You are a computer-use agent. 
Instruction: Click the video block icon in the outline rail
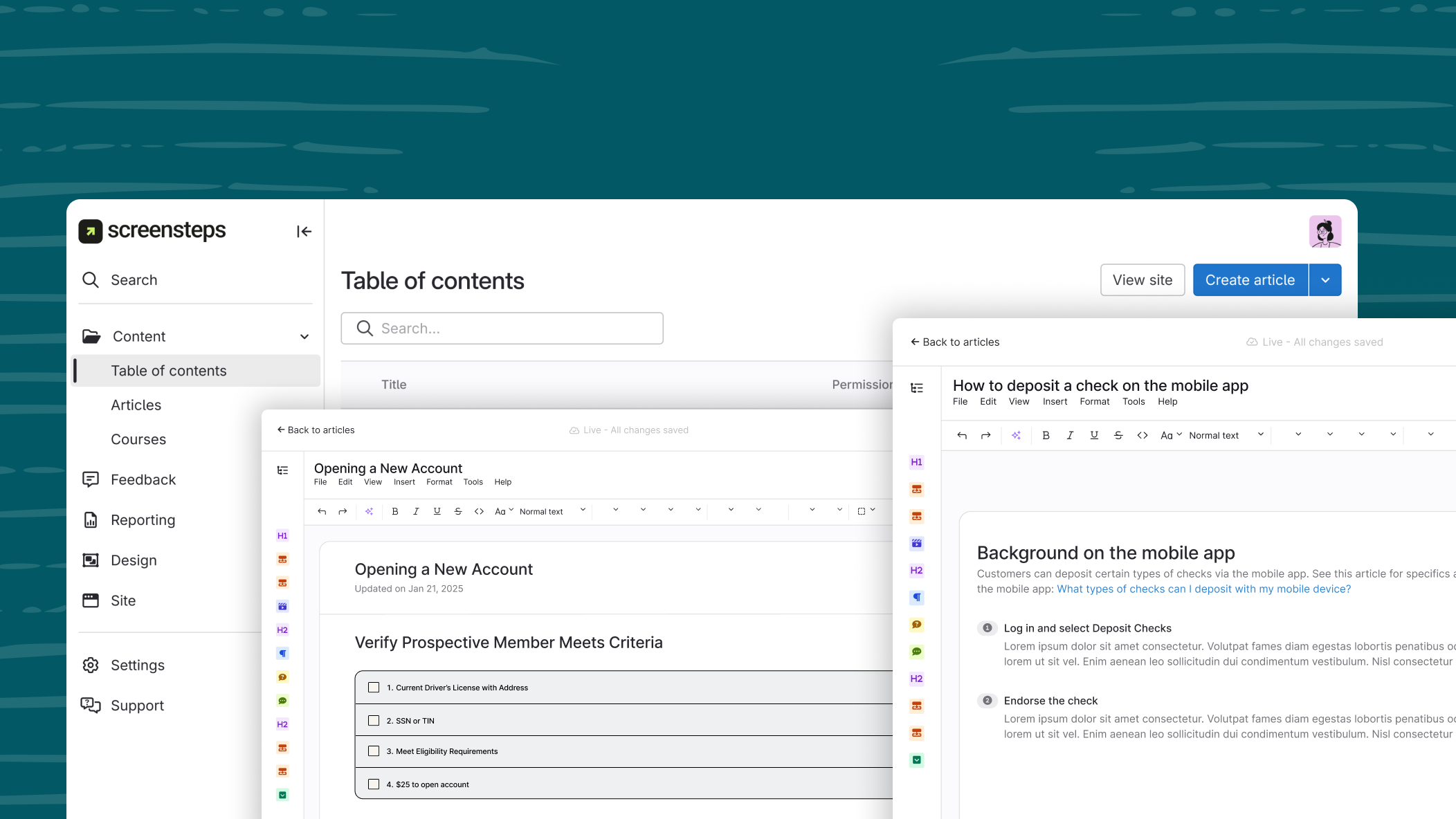tap(917, 543)
